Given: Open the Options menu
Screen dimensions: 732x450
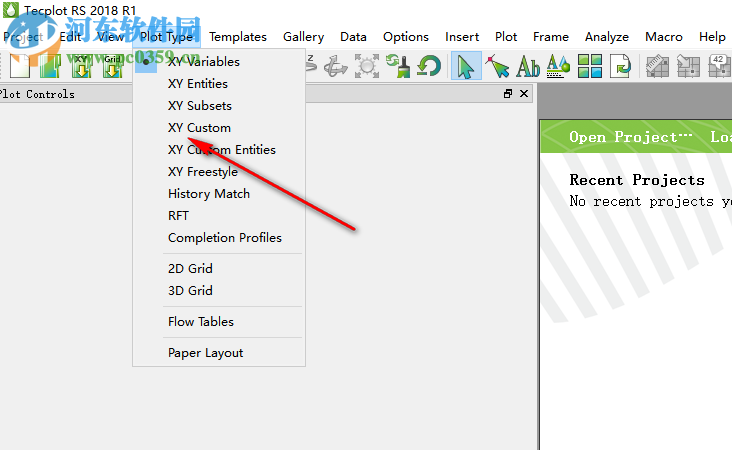Looking at the screenshot, I should pos(406,37).
